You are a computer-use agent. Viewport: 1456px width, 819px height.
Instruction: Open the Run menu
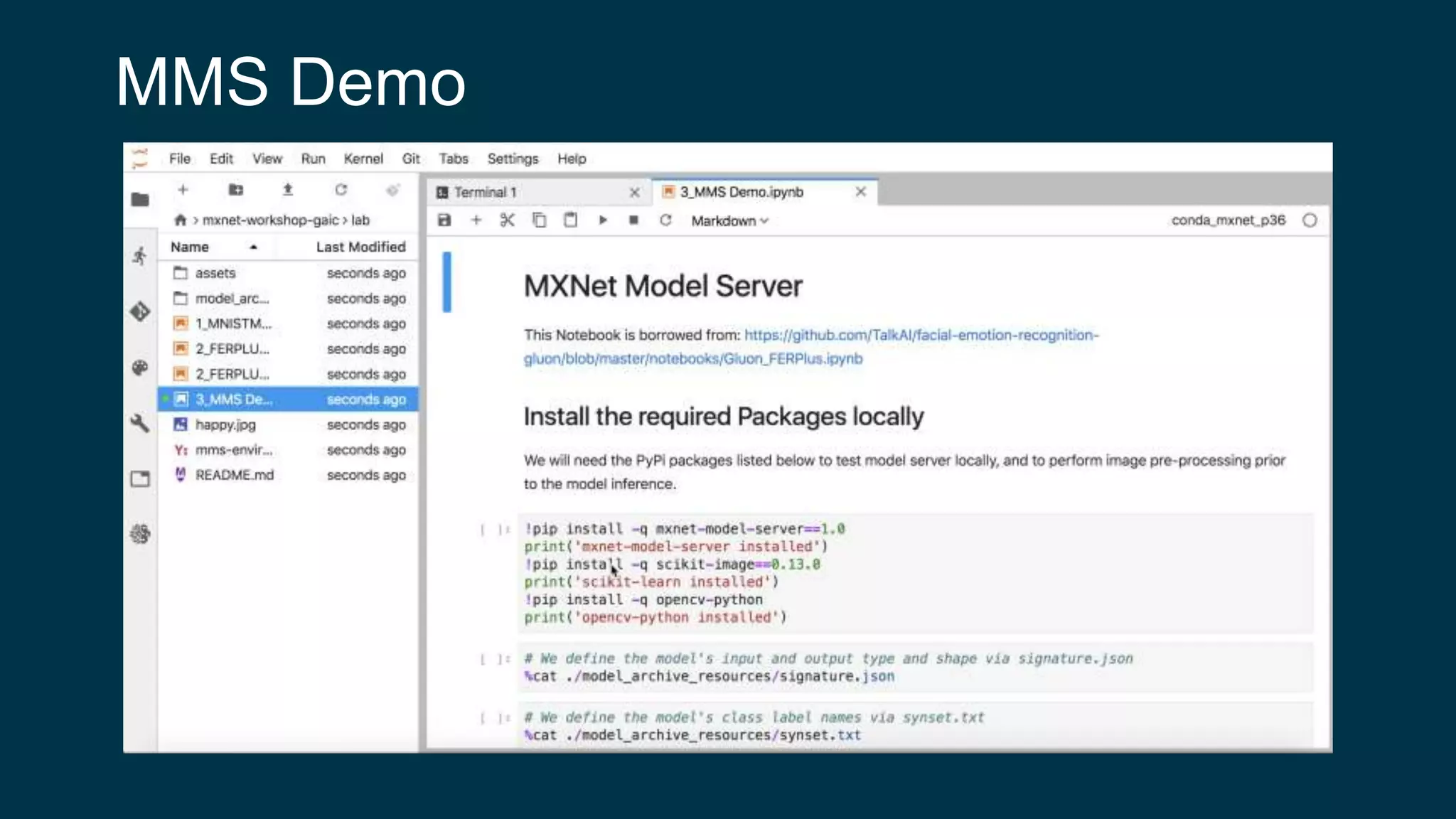point(313,159)
